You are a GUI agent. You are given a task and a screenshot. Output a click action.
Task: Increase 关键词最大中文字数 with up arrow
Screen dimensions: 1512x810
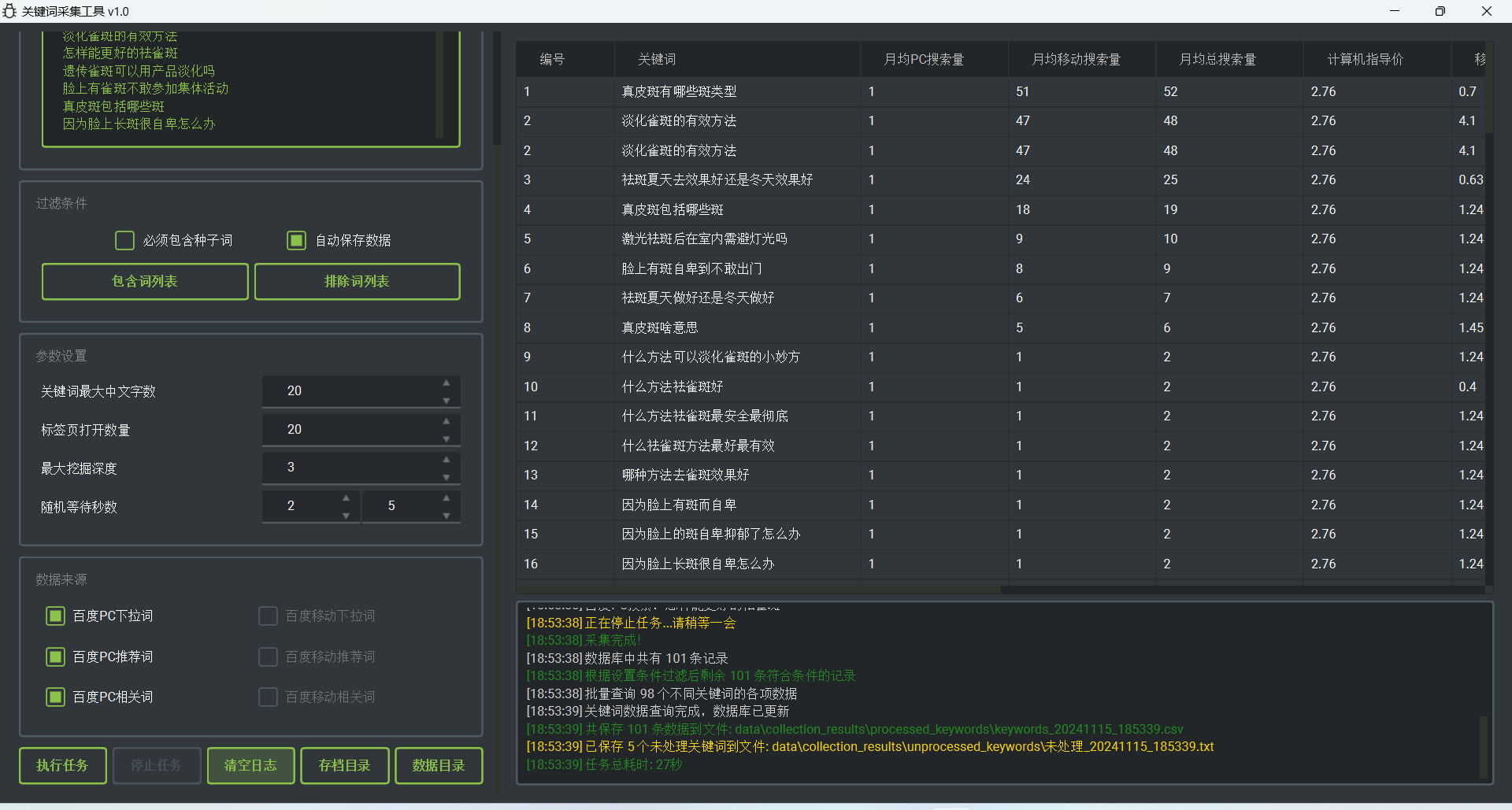[x=447, y=383]
